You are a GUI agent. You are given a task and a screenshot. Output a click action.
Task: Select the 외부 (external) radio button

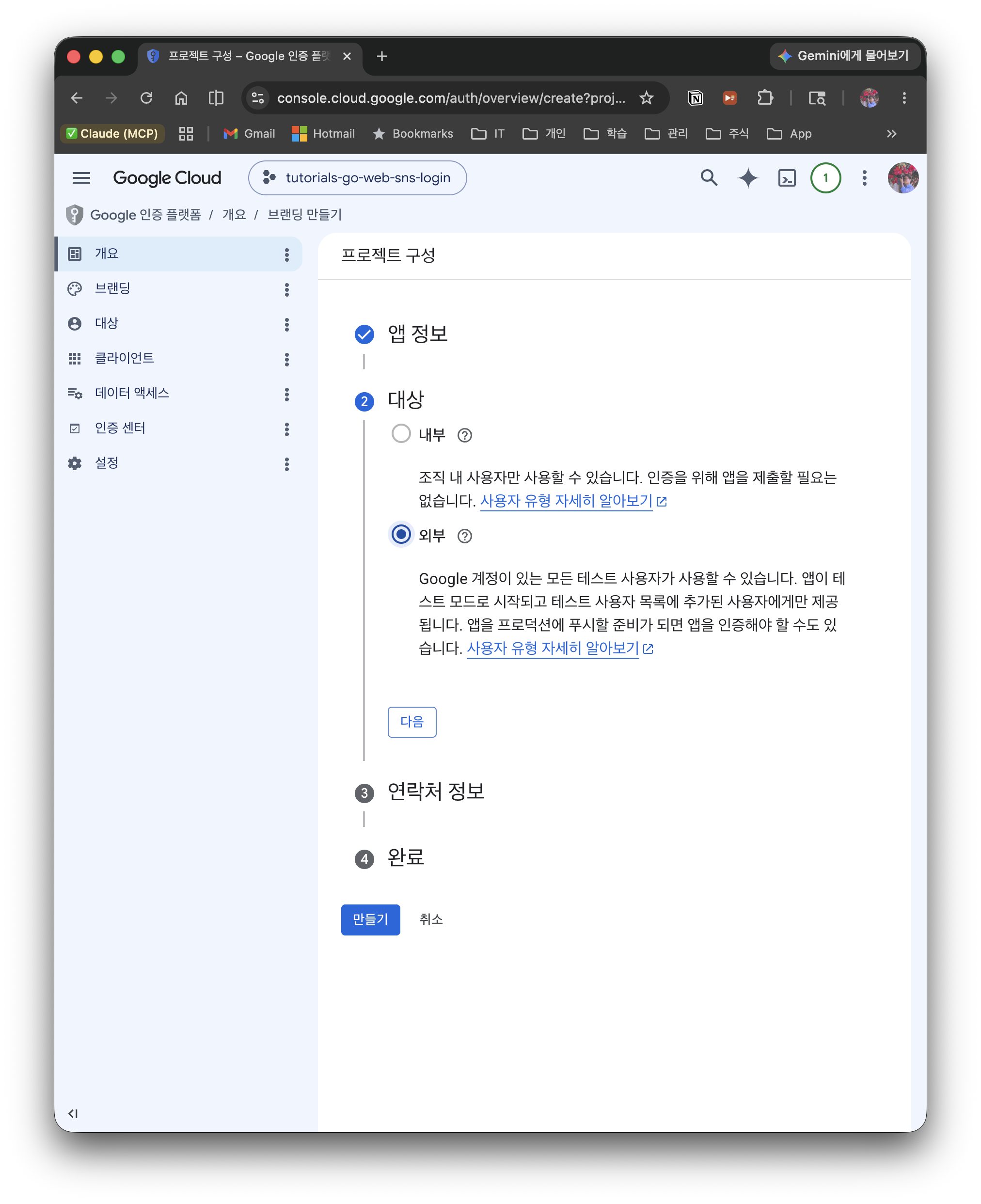click(x=401, y=535)
